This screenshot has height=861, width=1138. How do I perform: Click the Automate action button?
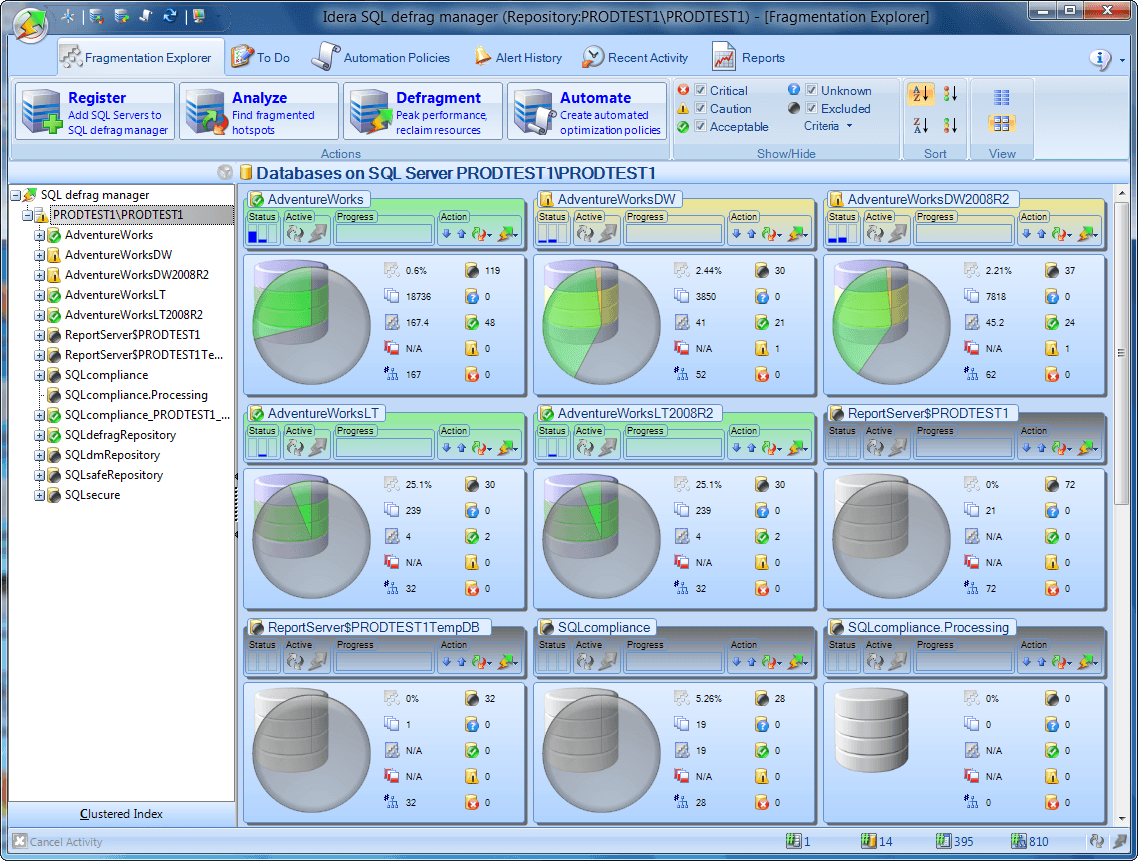[587, 111]
